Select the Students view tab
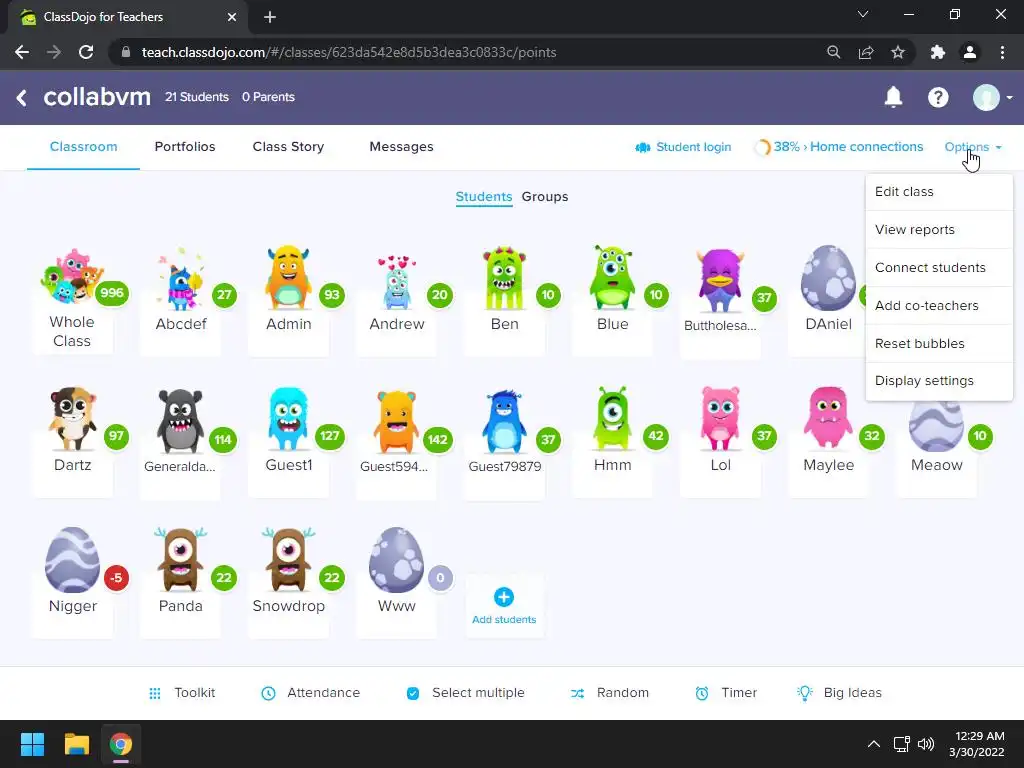1024x768 pixels. point(483,197)
